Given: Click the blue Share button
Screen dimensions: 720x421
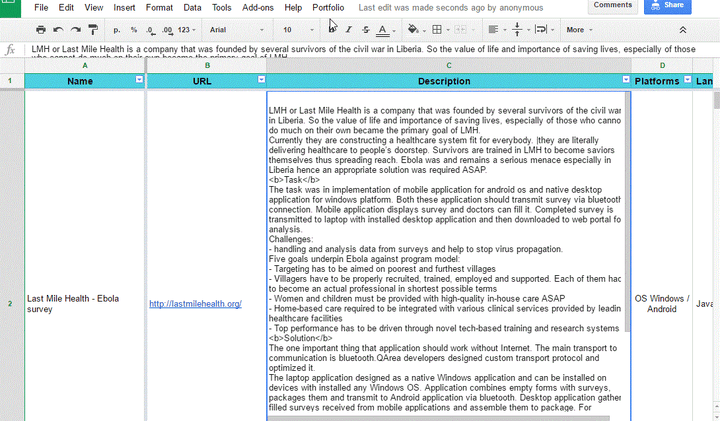Looking at the screenshot, I should (x=668, y=6).
